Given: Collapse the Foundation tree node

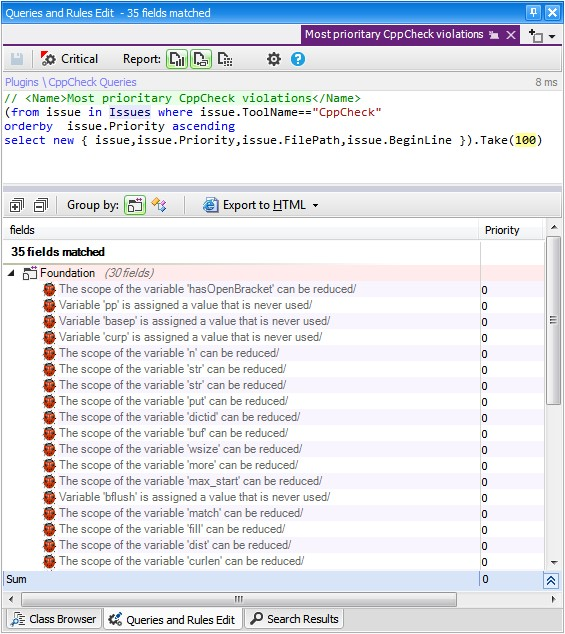Looking at the screenshot, I should pyautogui.click(x=11, y=273).
